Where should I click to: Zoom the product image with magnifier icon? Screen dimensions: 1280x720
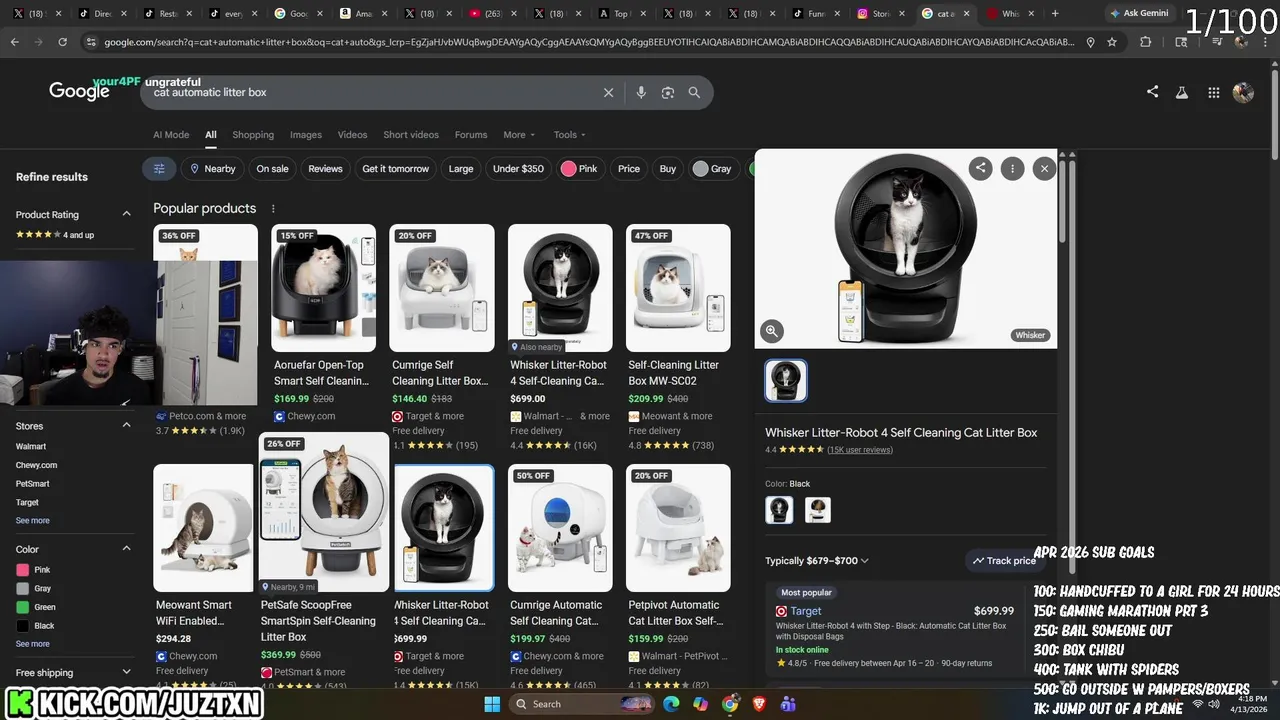[x=772, y=331]
